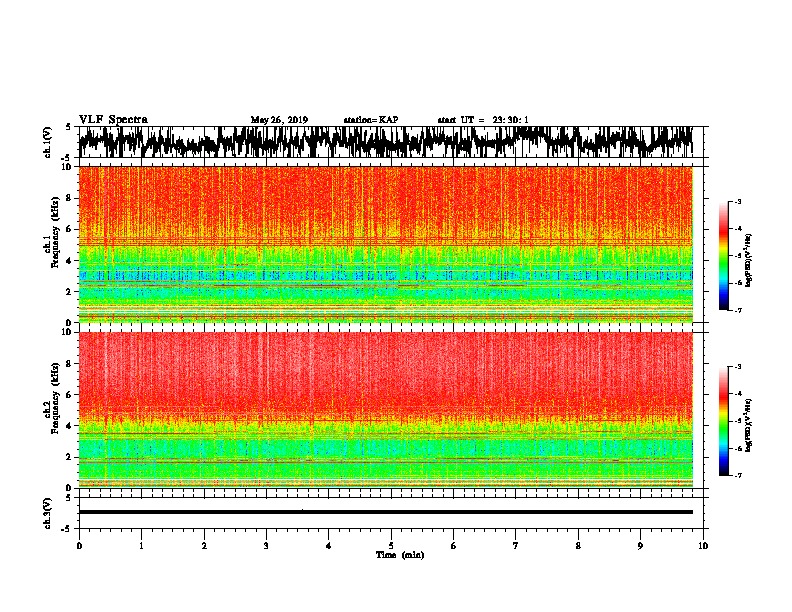Select the "start UT = 23:30:1" header text
The height and width of the screenshot is (612, 792).
click(483, 120)
